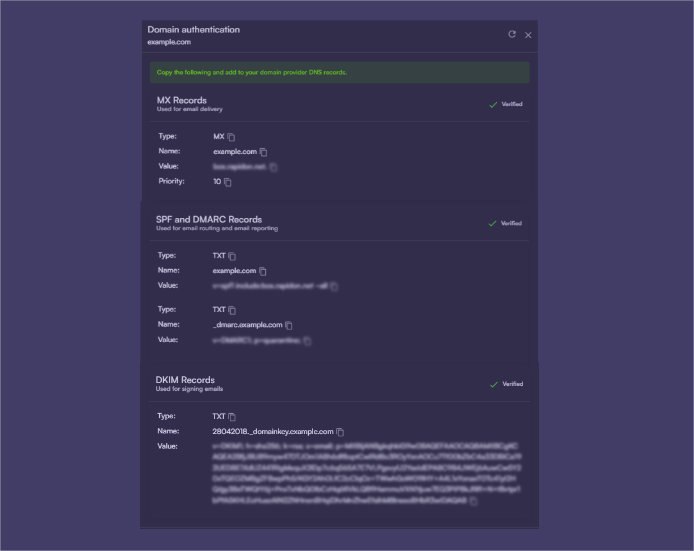Copy the SPF record Name example.com

(x=264, y=271)
